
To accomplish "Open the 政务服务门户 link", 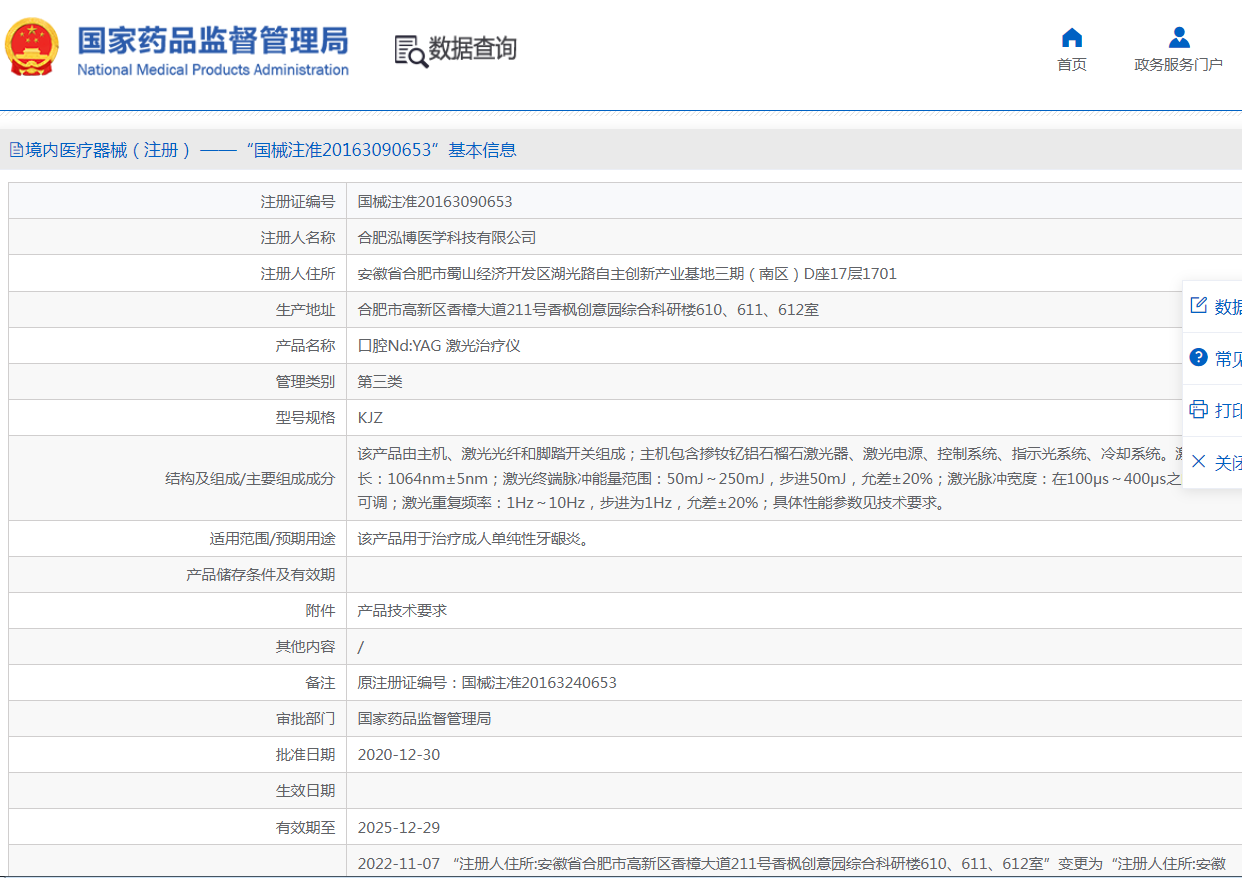I will [1178, 65].
